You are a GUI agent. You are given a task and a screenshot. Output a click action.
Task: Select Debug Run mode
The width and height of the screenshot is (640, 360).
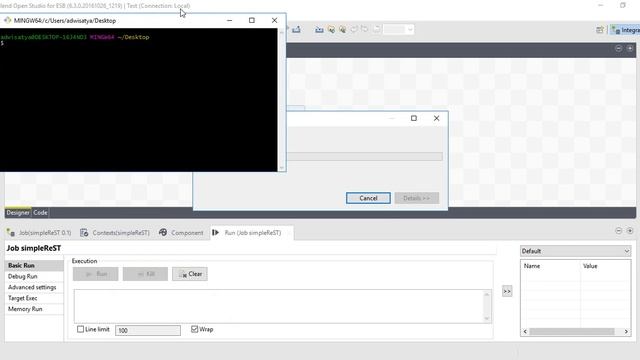coord(34,276)
